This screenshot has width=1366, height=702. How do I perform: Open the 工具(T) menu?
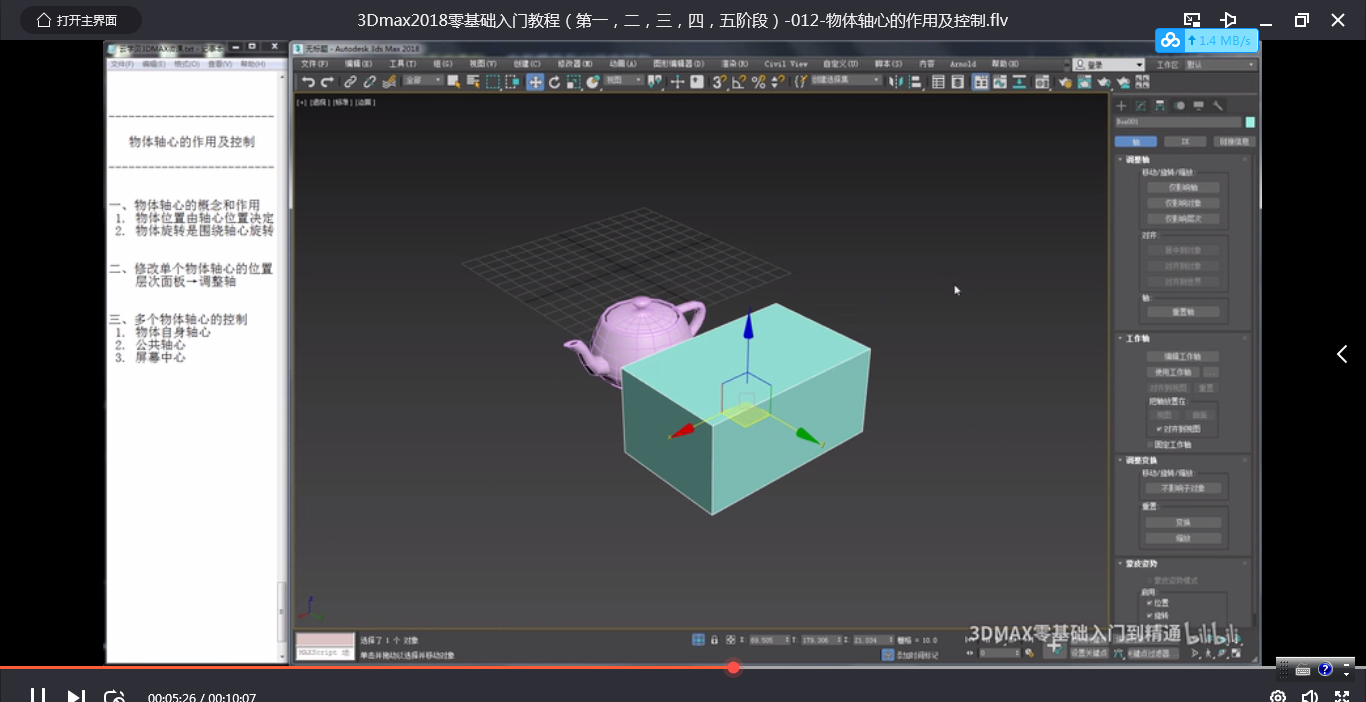402,64
